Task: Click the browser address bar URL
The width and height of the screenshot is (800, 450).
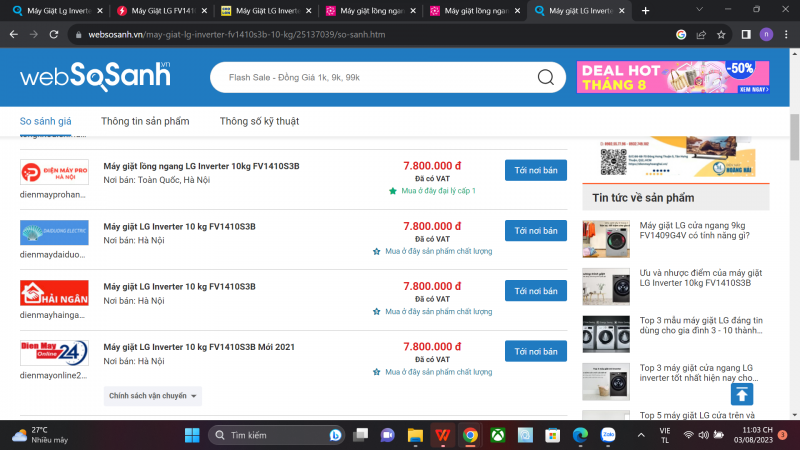Action: click(237, 35)
